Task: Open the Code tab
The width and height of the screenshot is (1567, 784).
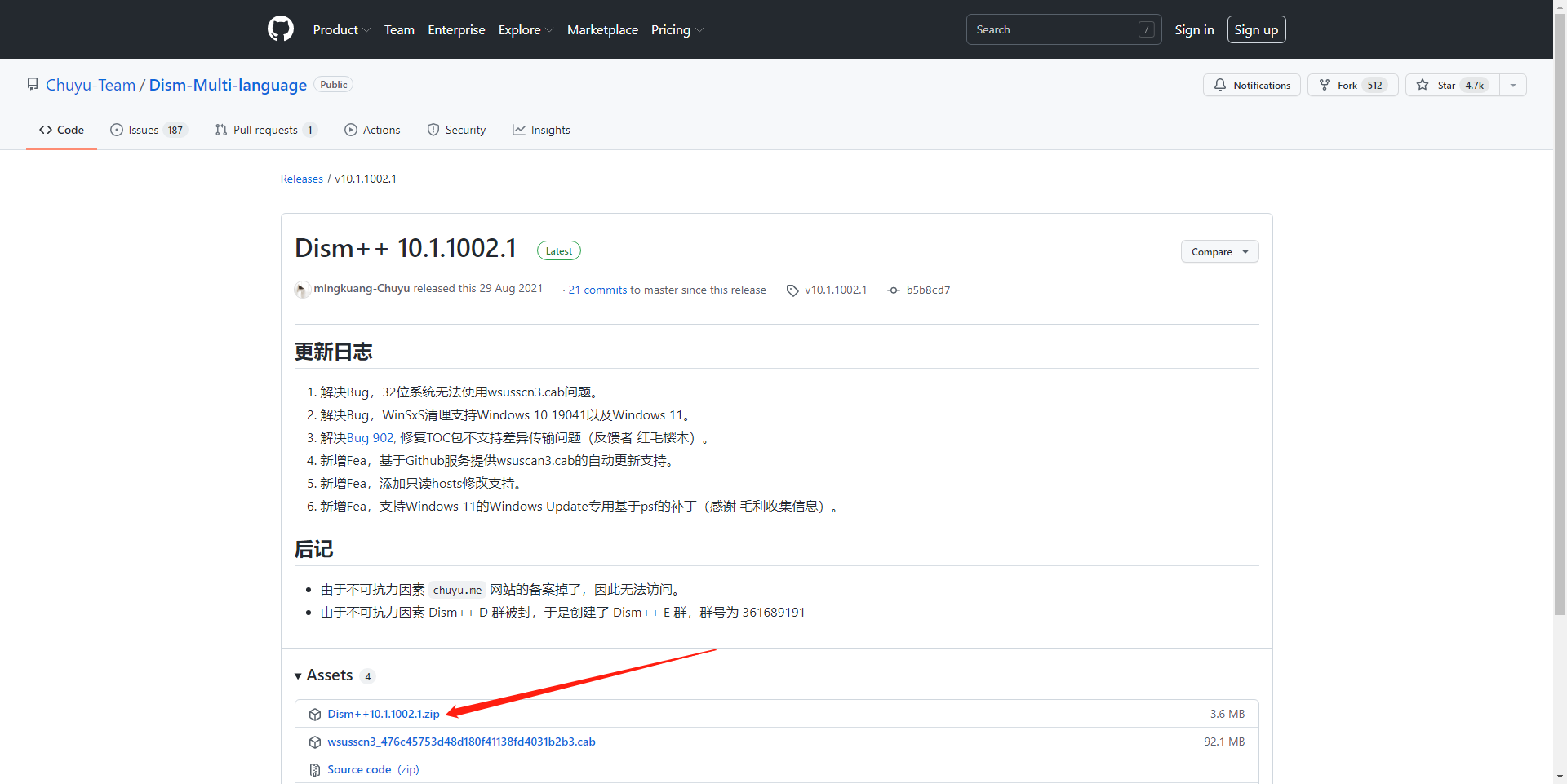Action: [x=61, y=130]
